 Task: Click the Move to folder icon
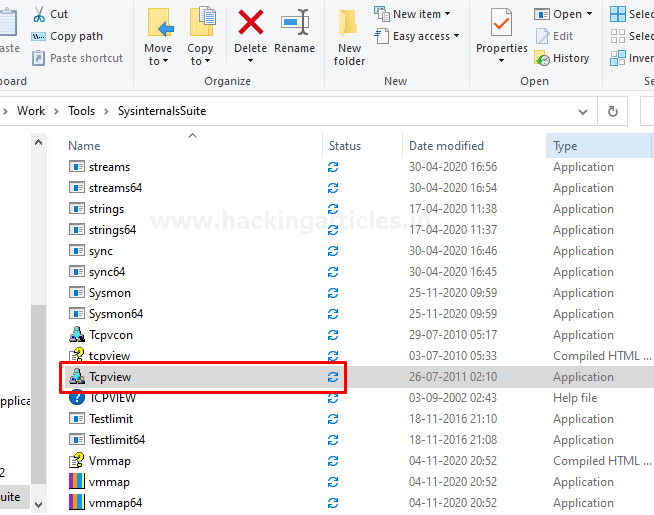pyautogui.click(x=161, y=23)
